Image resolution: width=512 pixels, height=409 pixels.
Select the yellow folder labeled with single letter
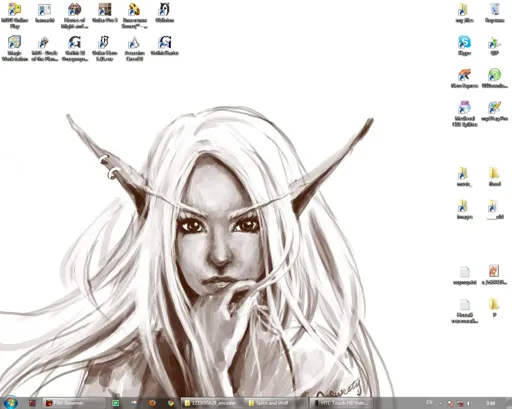494,307
